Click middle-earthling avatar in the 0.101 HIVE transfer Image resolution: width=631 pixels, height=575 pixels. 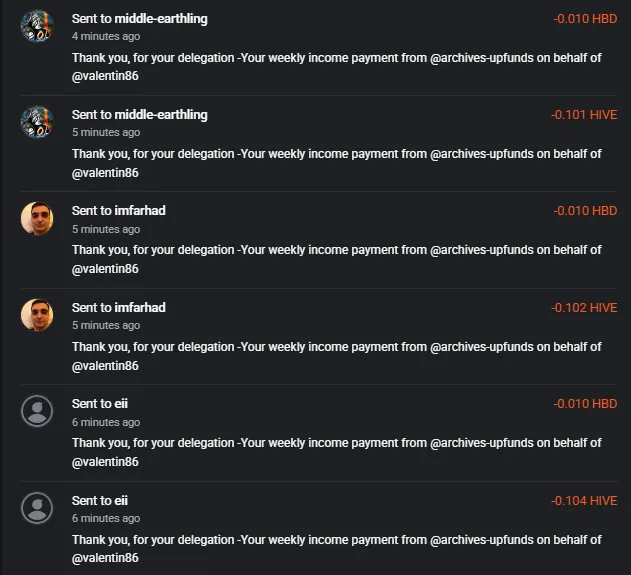click(37, 122)
